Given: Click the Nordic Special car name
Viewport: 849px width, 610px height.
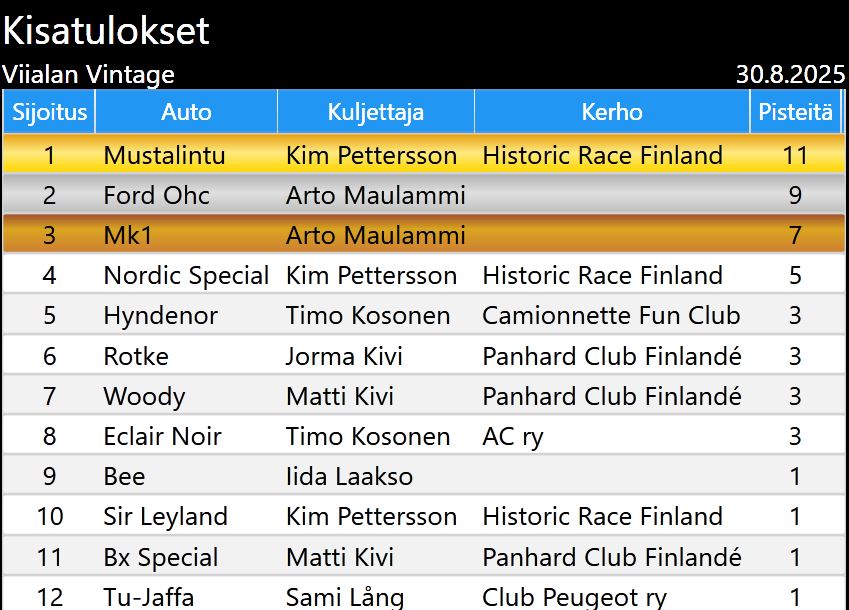Looking at the screenshot, I should click(x=186, y=275).
